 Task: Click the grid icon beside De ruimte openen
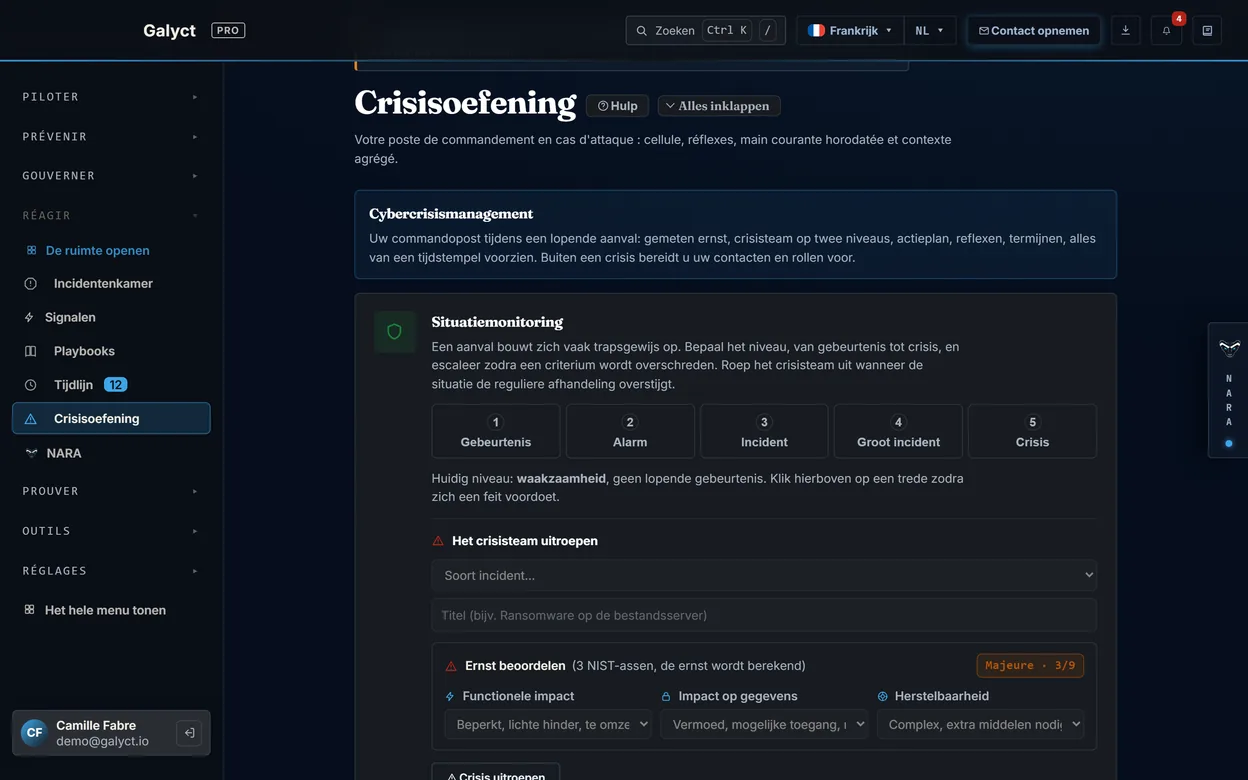tap(31, 251)
